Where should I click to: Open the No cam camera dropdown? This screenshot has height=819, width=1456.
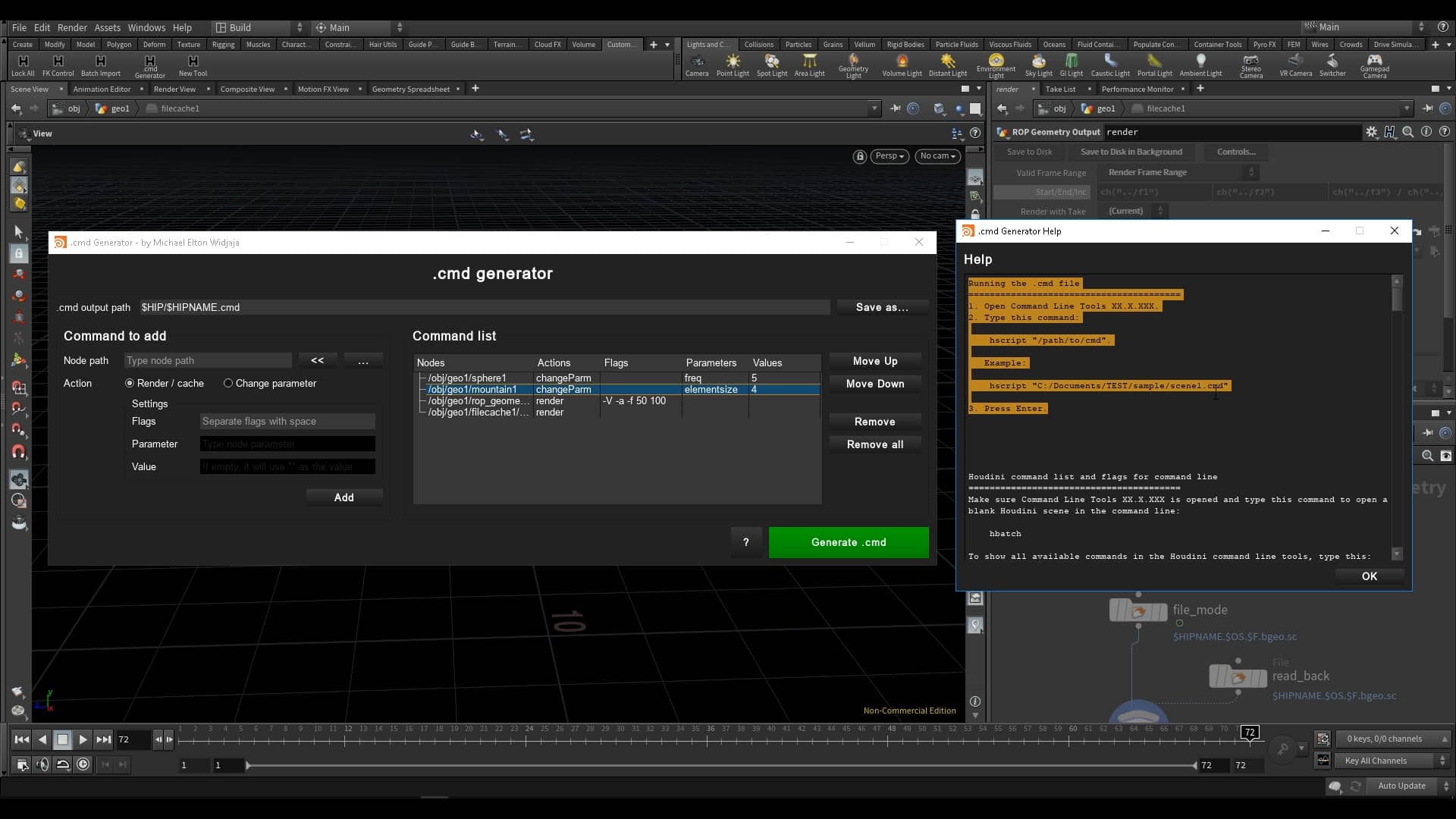click(937, 156)
